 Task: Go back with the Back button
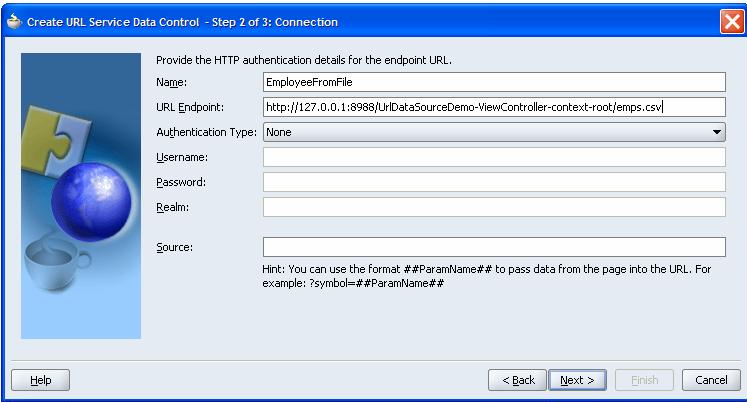click(517, 380)
